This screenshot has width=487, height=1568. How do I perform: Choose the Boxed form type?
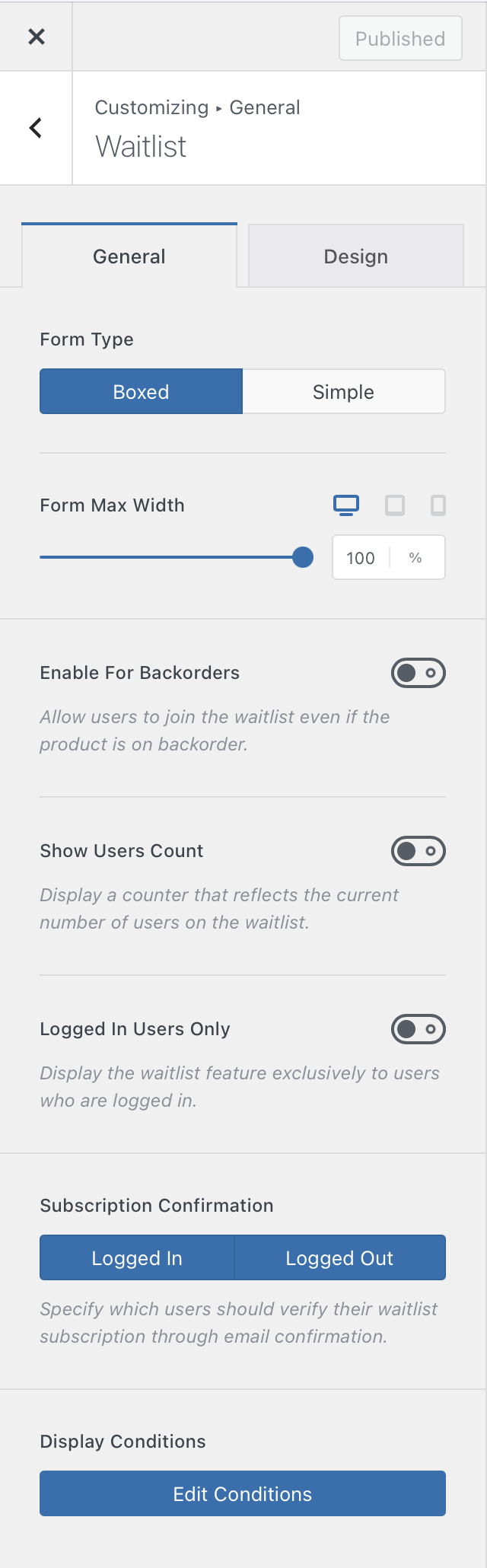pyautogui.click(x=141, y=392)
